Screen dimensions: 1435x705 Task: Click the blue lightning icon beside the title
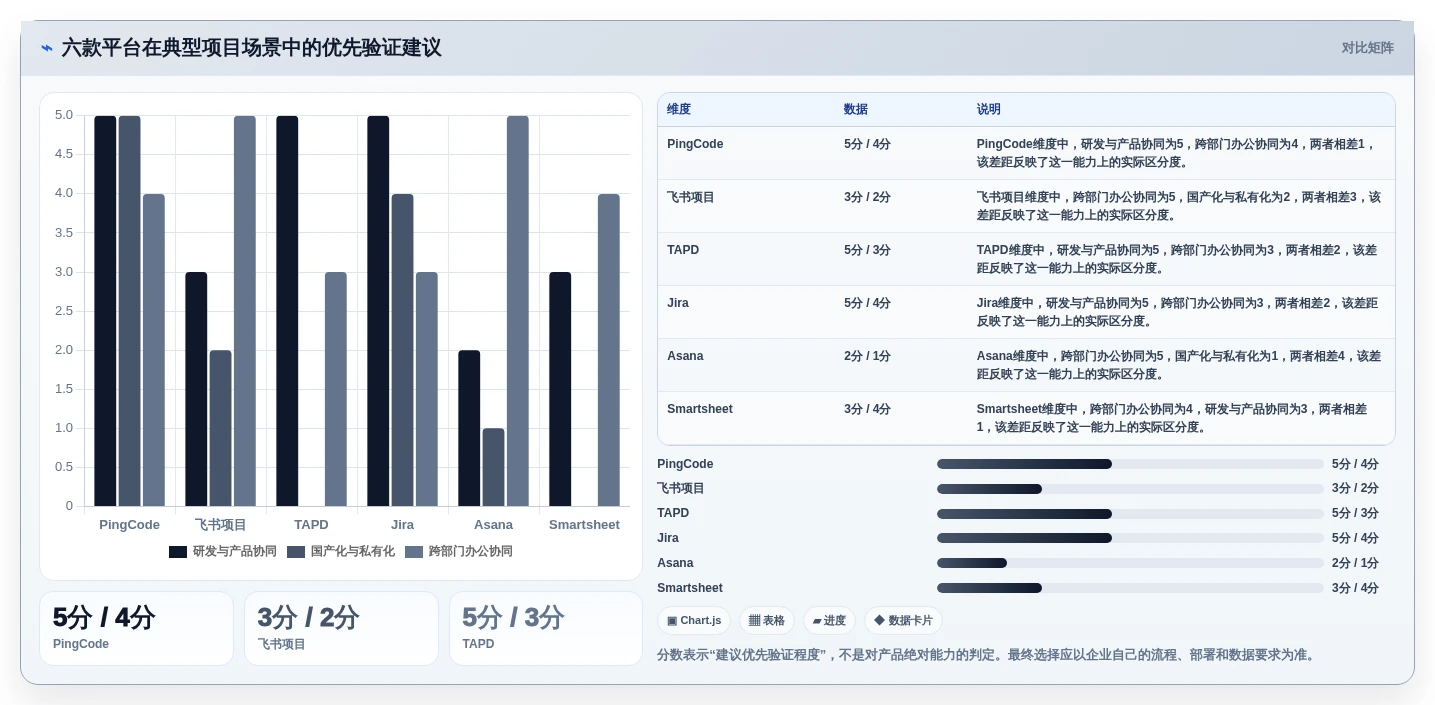pyautogui.click(x=47, y=48)
